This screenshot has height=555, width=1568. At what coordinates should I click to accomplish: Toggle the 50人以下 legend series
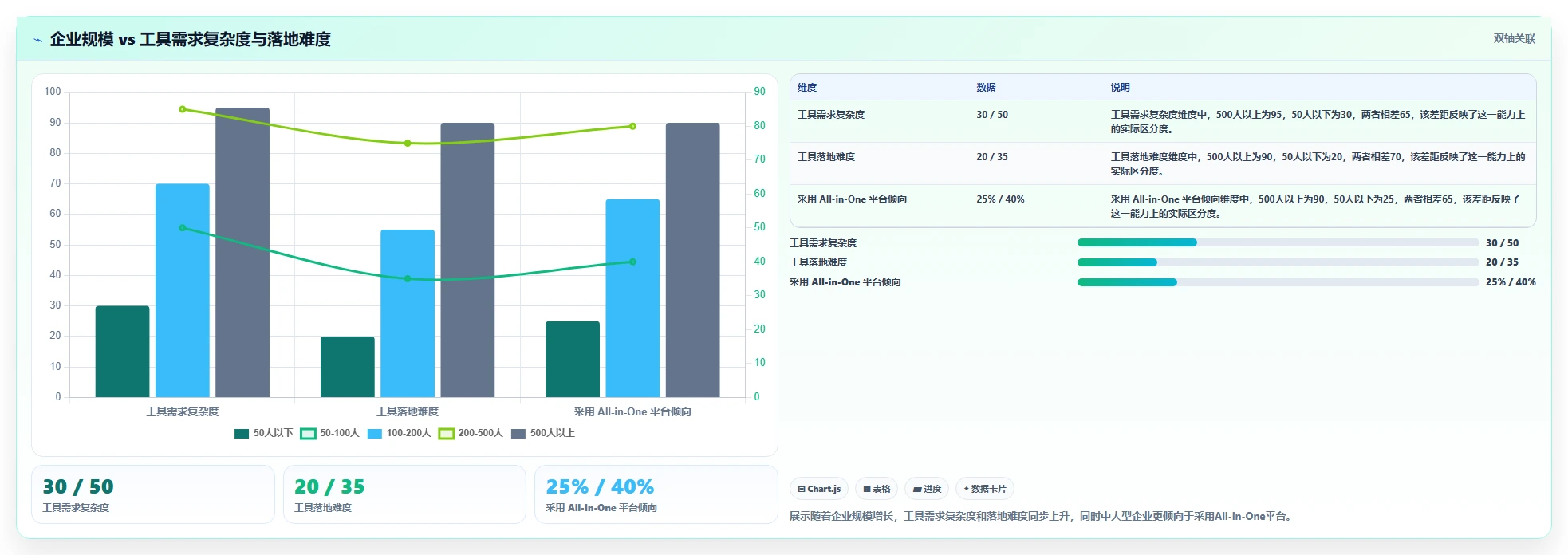(x=264, y=433)
